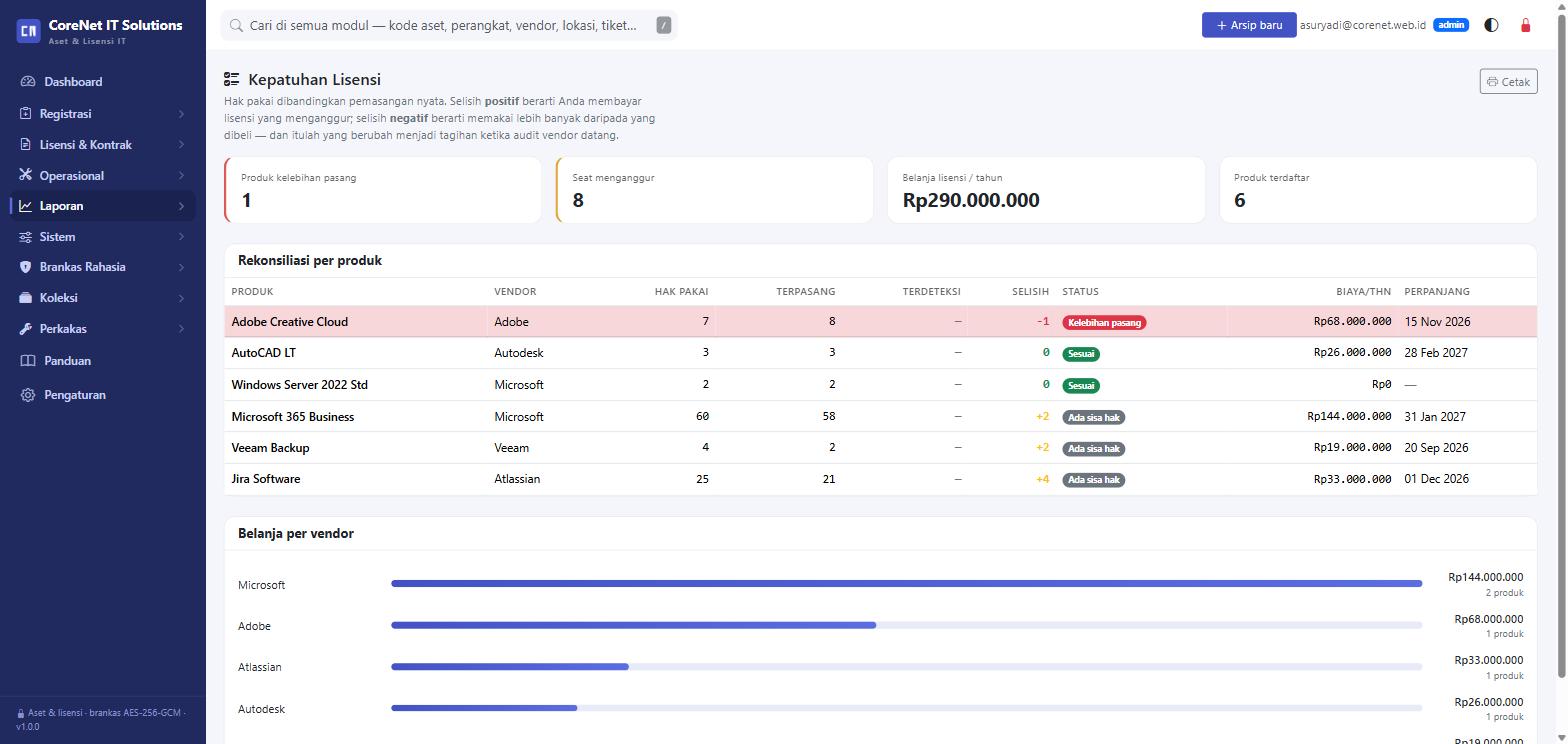1568x744 pixels.
Task: Click the Brankas Rahasia shield icon
Action: [26, 267]
